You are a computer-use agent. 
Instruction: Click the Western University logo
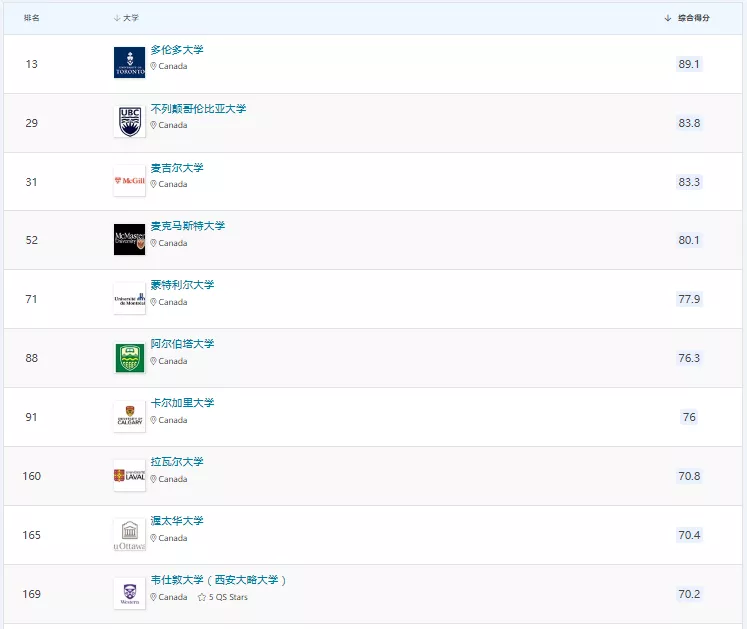[x=130, y=593]
